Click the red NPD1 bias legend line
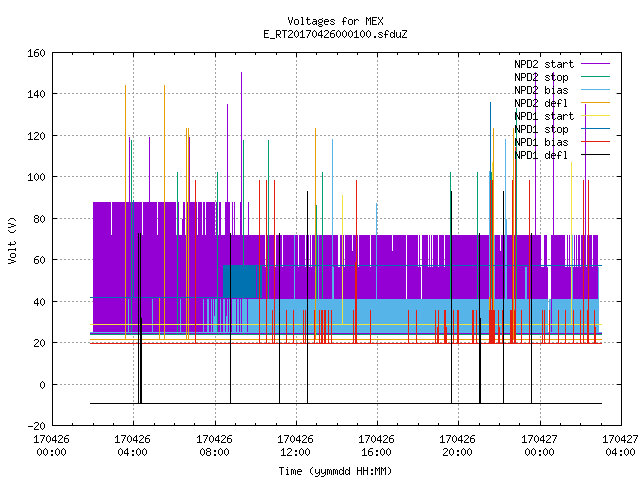Screen dimensions: 640x480 pyautogui.click(x=595, y=142)
